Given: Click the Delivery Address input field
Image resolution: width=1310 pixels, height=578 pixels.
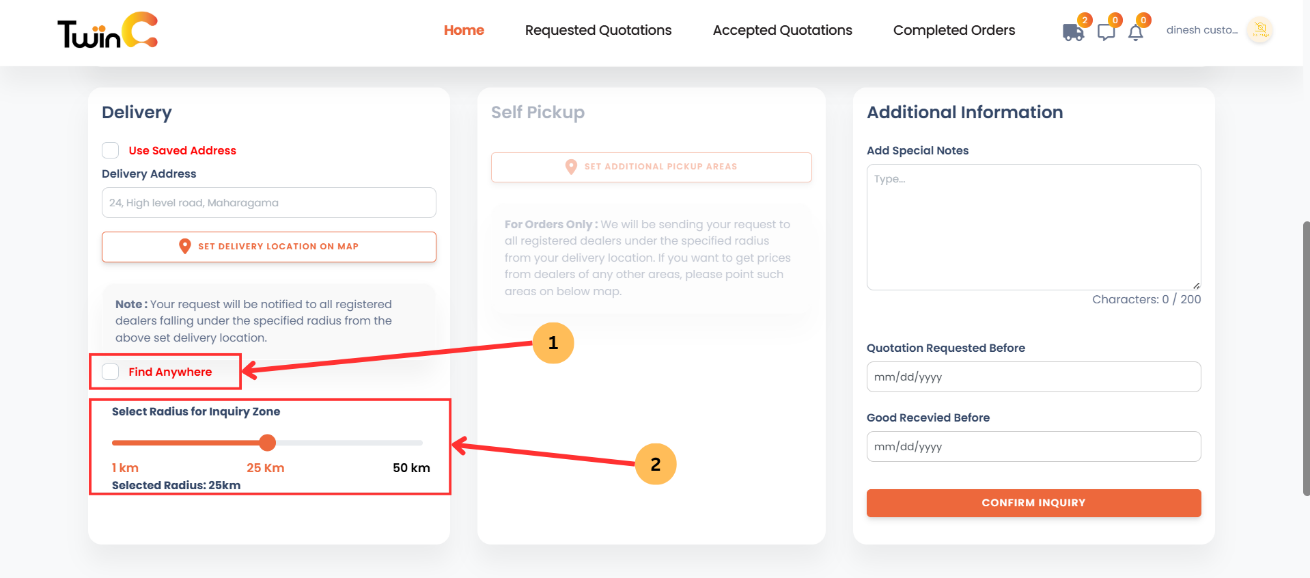Looking at the screenshot, I should coord(269,202).
